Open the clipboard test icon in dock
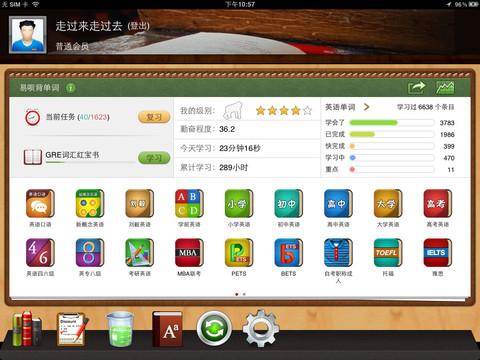The image size is (480, 360). pos(72,329)
